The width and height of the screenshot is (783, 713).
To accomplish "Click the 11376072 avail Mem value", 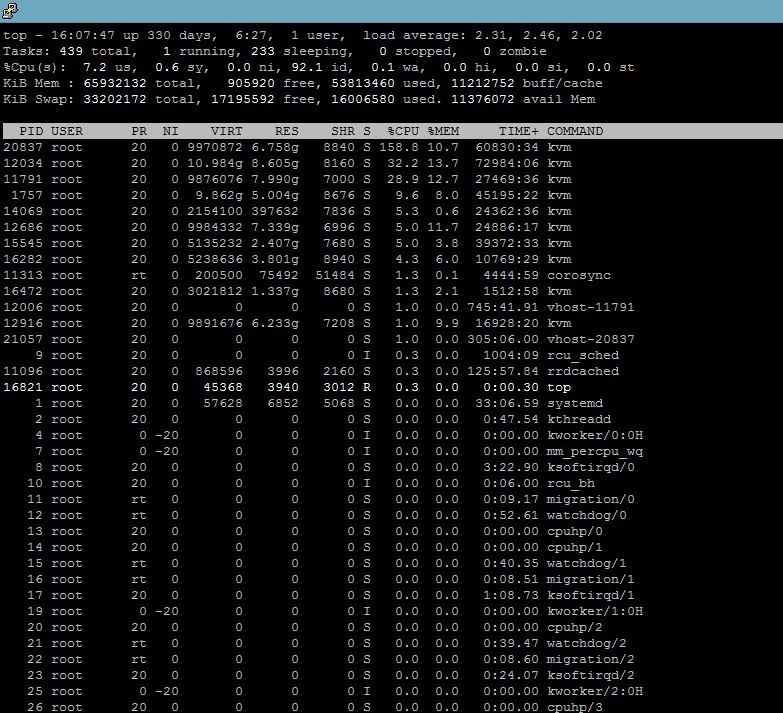I will click(x=483, y=99).
